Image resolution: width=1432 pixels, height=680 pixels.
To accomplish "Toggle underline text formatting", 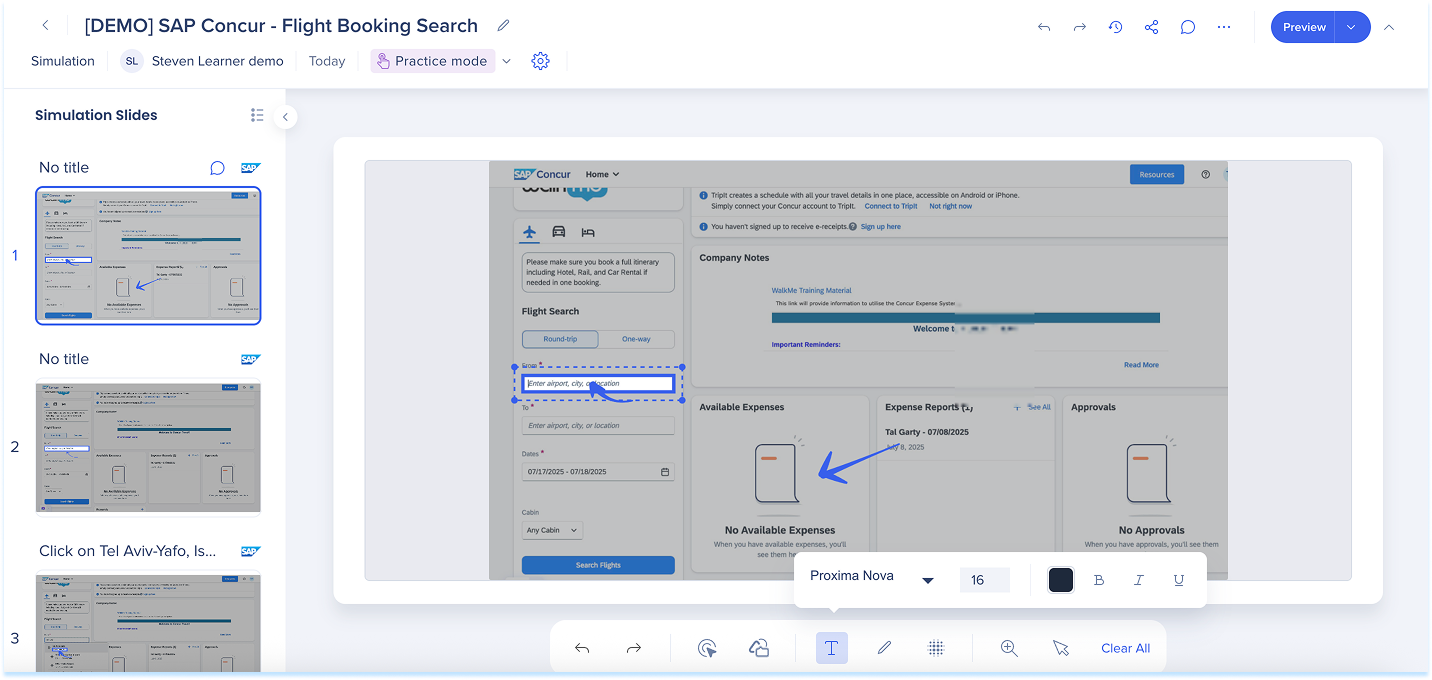I will pos(1179,580).
